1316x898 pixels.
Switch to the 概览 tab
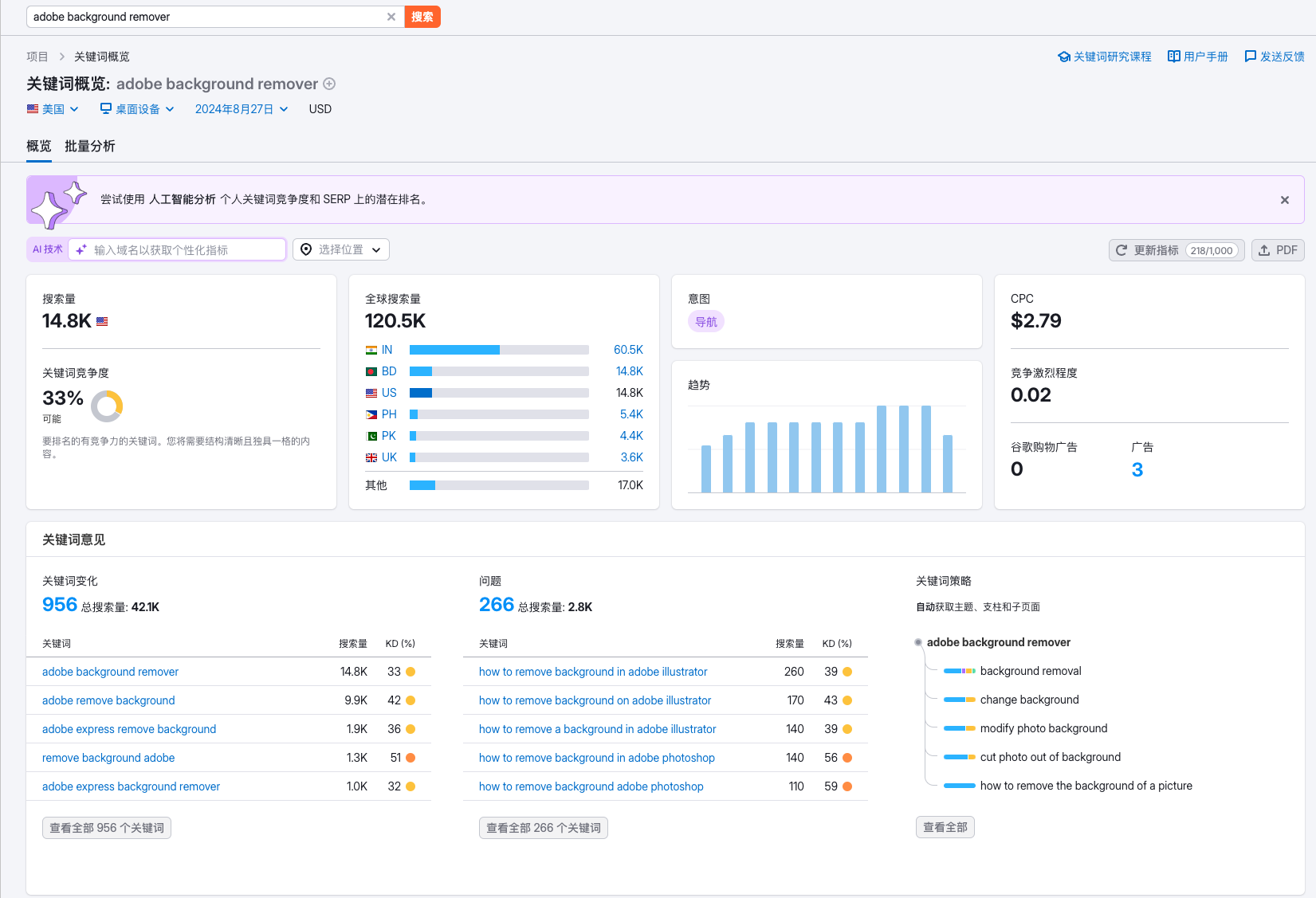tap(39, 146)
